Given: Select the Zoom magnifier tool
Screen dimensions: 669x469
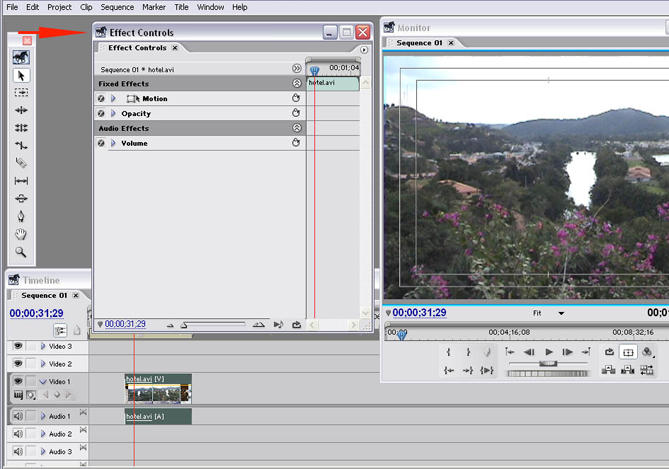Looking at the screenshot, I should [x=21, y=253].
